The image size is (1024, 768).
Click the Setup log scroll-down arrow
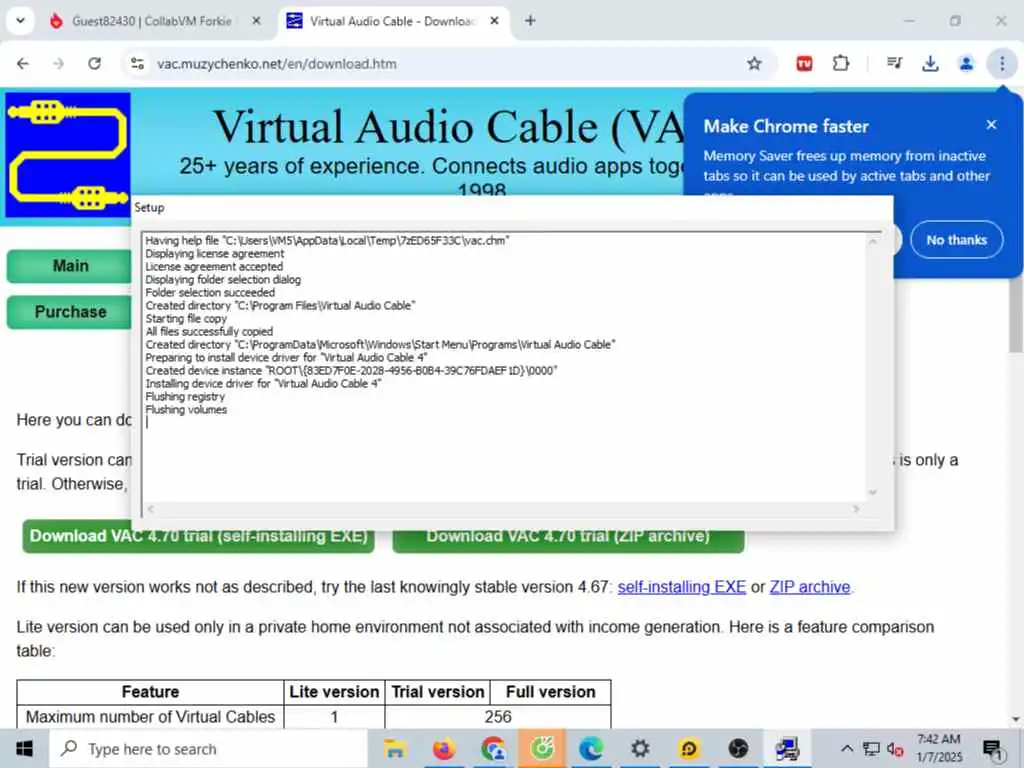[x=873, y=492]
